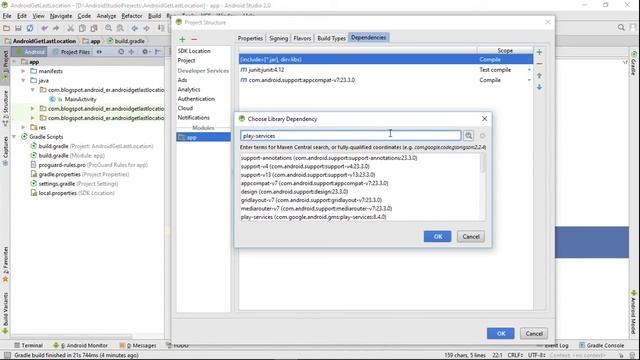Remove the module with the red minus icon
640x360 pixels.
pos(194,39)
